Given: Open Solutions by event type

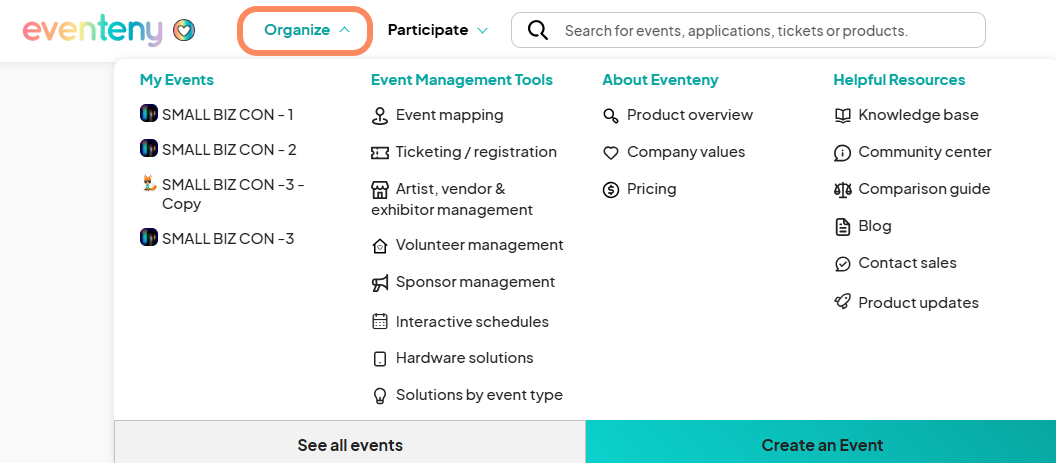Looking at the screenshot, I should pyautogui.click(x=479, y=395).
